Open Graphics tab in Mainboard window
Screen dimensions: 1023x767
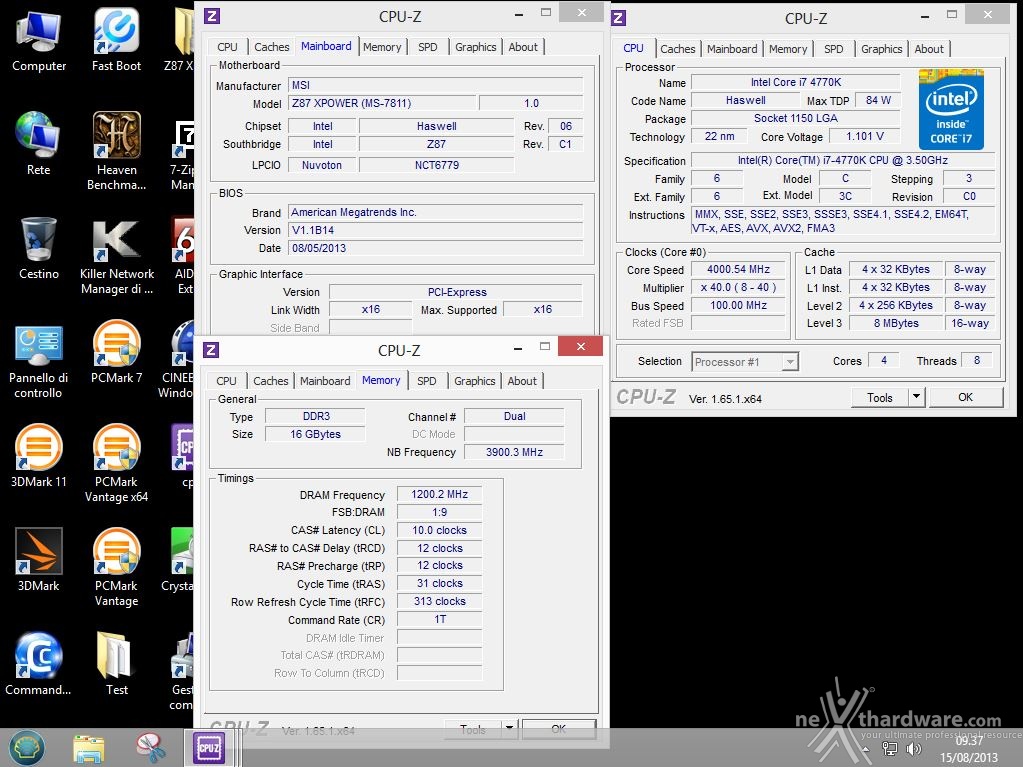click(476, 47)
